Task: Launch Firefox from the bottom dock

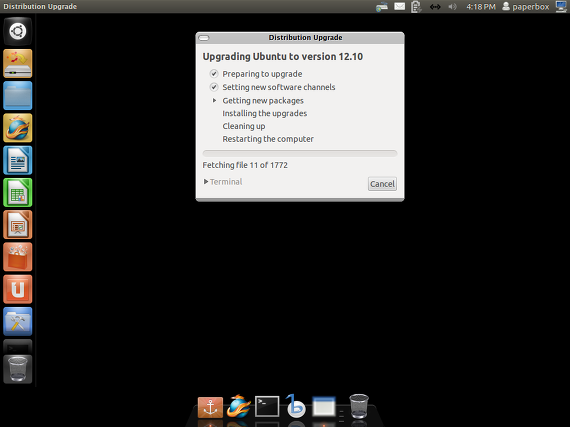Action: [x=238, y=406]
